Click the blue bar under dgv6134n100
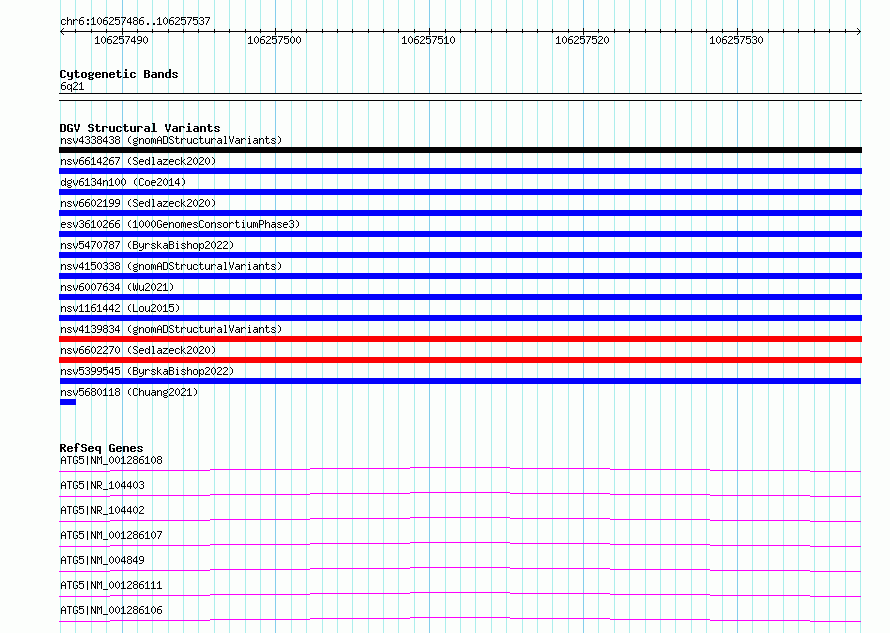This screenshot has width=890, height=633. 460,192
